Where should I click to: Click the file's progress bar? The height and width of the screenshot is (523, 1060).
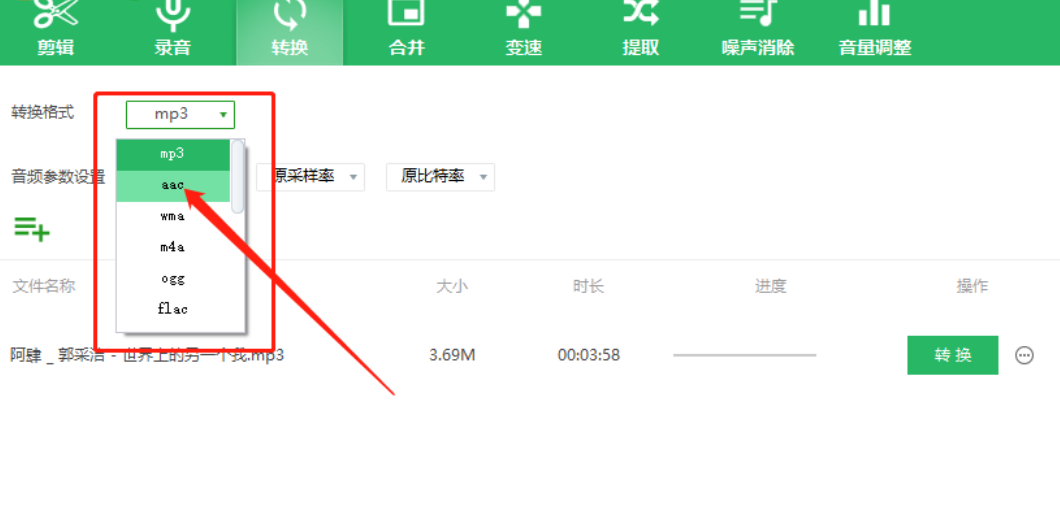click(x=744, y=355)
